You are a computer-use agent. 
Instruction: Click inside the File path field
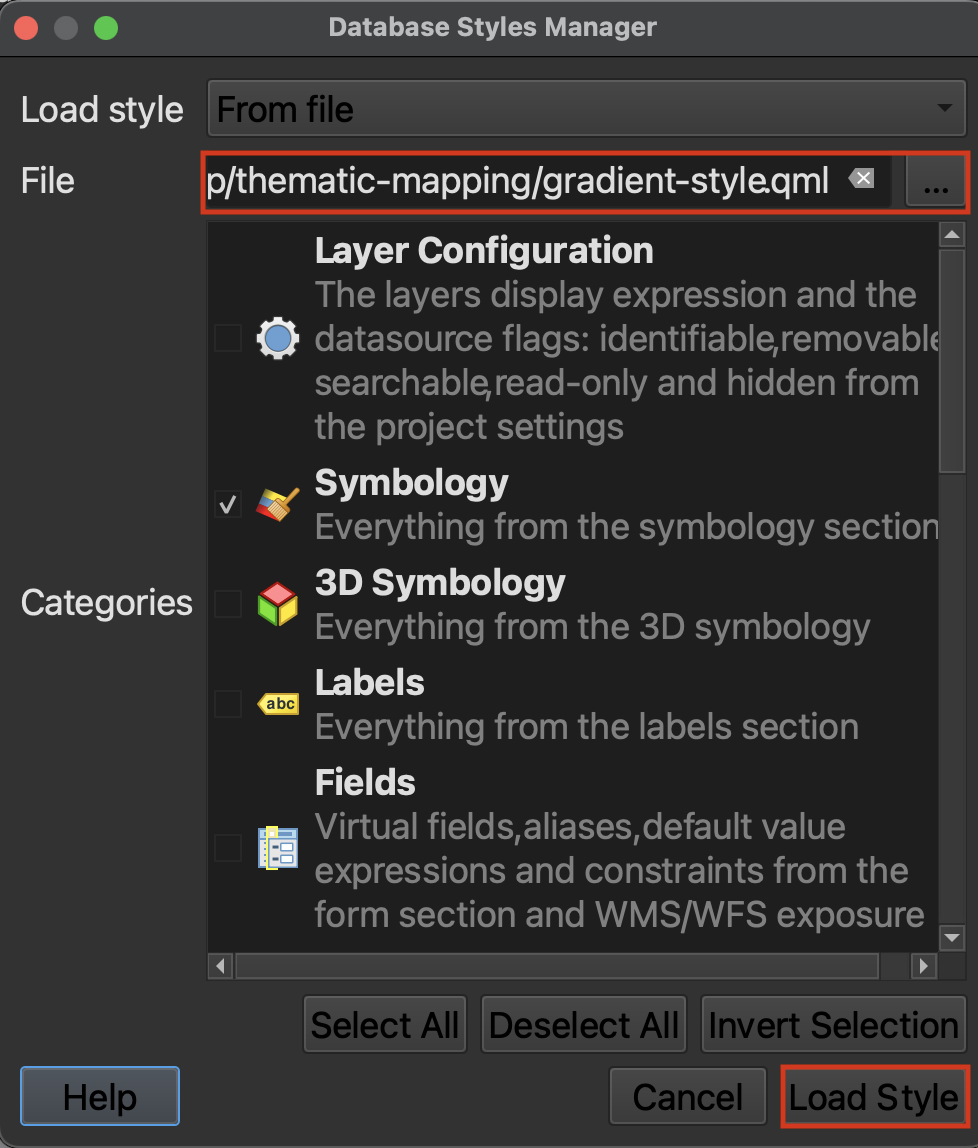[520, 182]
